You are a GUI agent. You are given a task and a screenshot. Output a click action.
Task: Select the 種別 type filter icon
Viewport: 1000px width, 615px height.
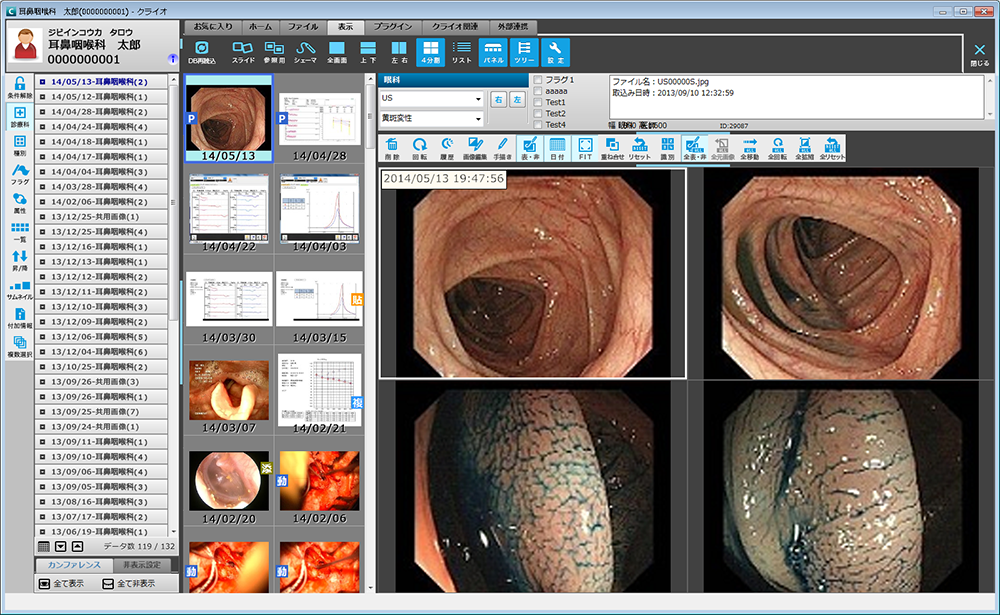pyautogui.click(x=20, y=145)
